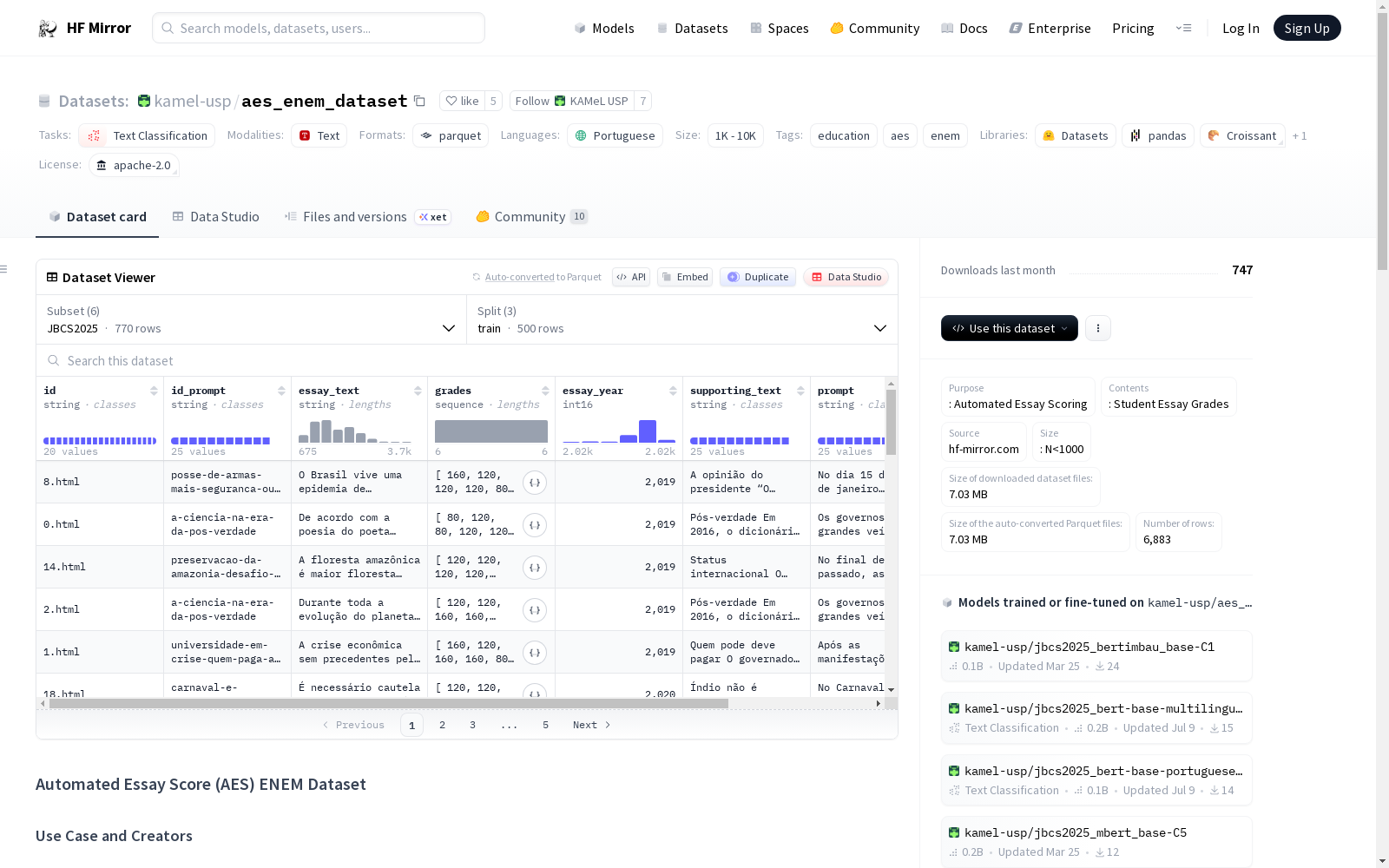Expand JSON for grades in row 2.html
Viewport: 1389px width, 868px height.
point(535,610)
